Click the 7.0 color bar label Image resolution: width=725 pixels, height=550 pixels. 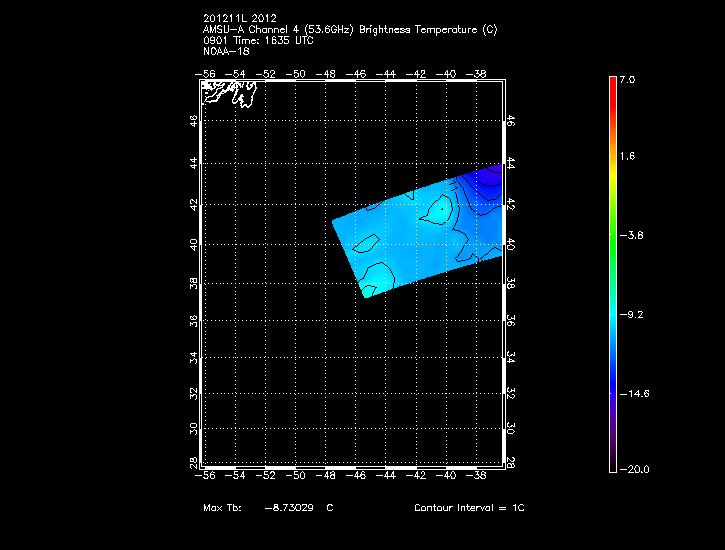pyautogui.click(x=626, y=79)
